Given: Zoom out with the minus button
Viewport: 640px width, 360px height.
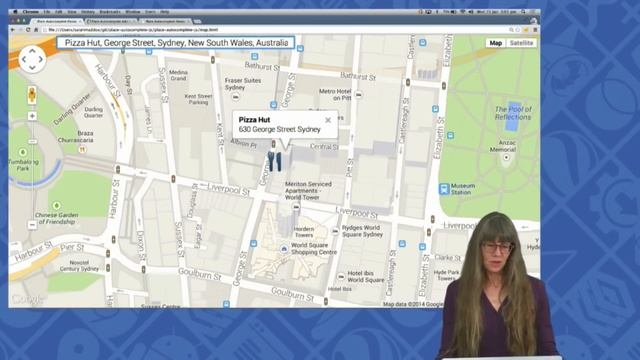Looking at the screenshot, I should [x=32, y=224].
